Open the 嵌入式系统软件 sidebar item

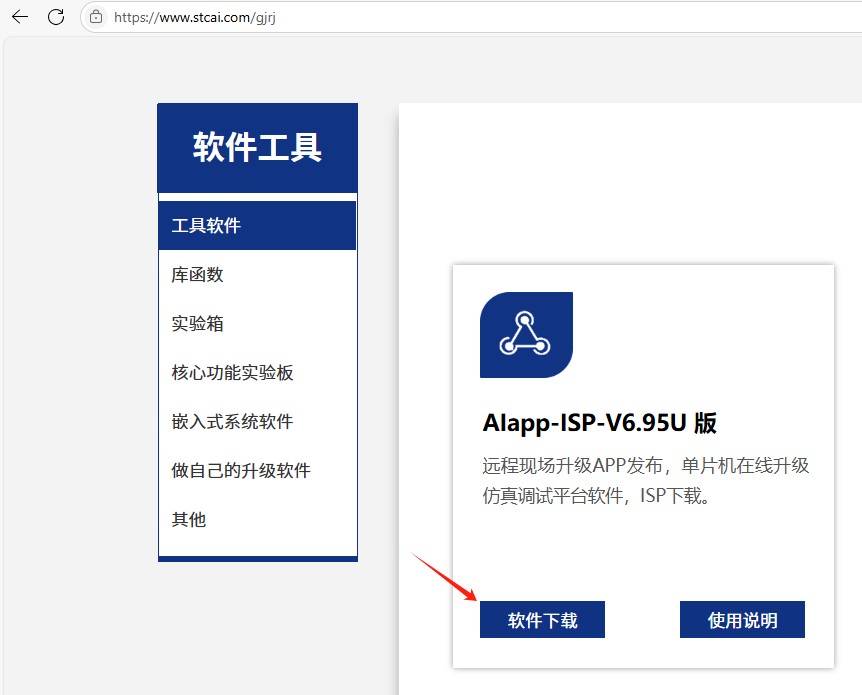coord(257,422)
